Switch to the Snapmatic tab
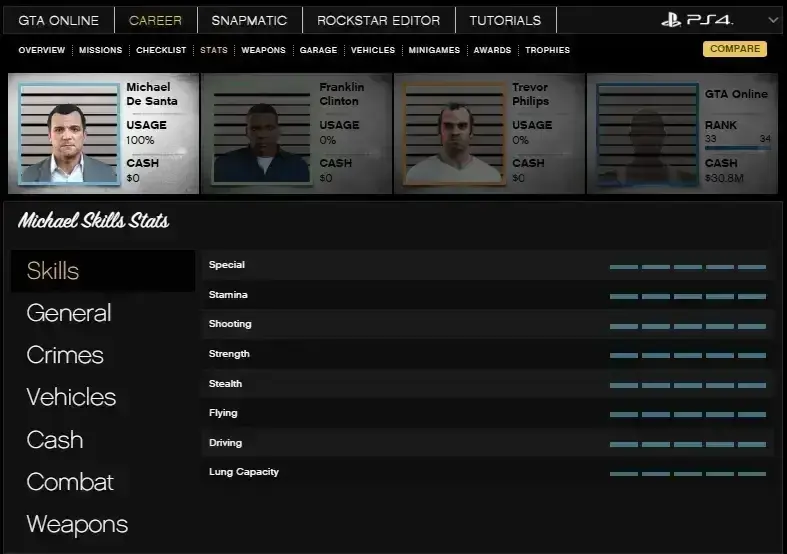 pos(249,20)
